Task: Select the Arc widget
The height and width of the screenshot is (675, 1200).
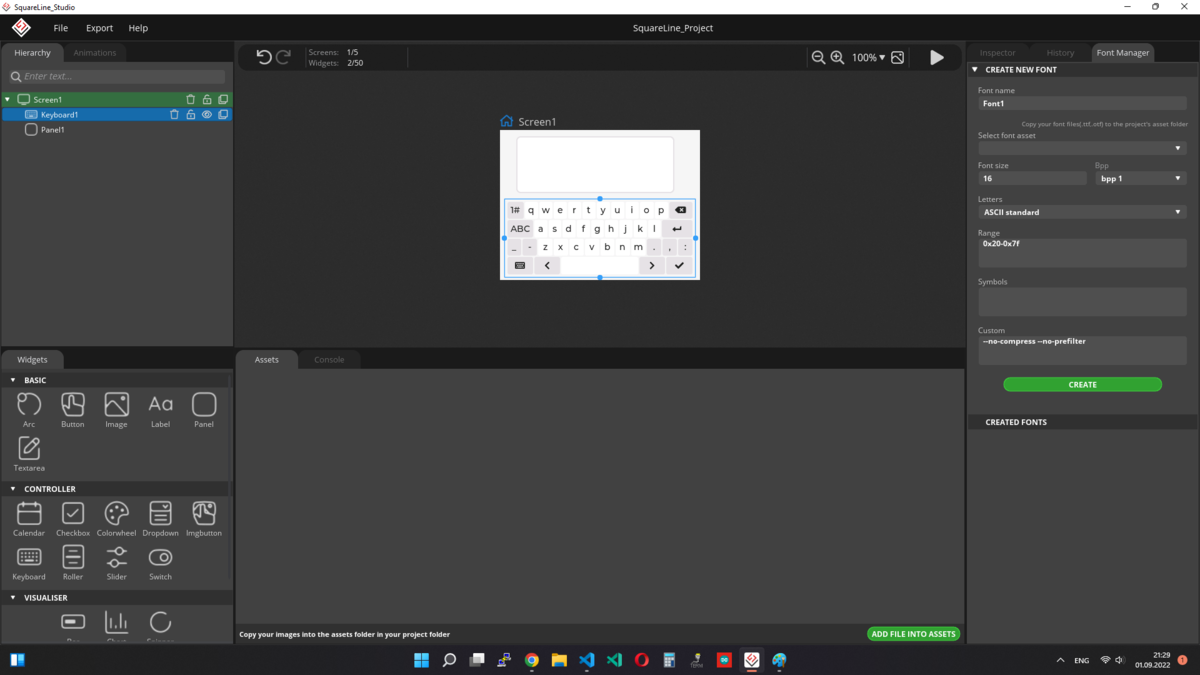Action: pos(29,410)
